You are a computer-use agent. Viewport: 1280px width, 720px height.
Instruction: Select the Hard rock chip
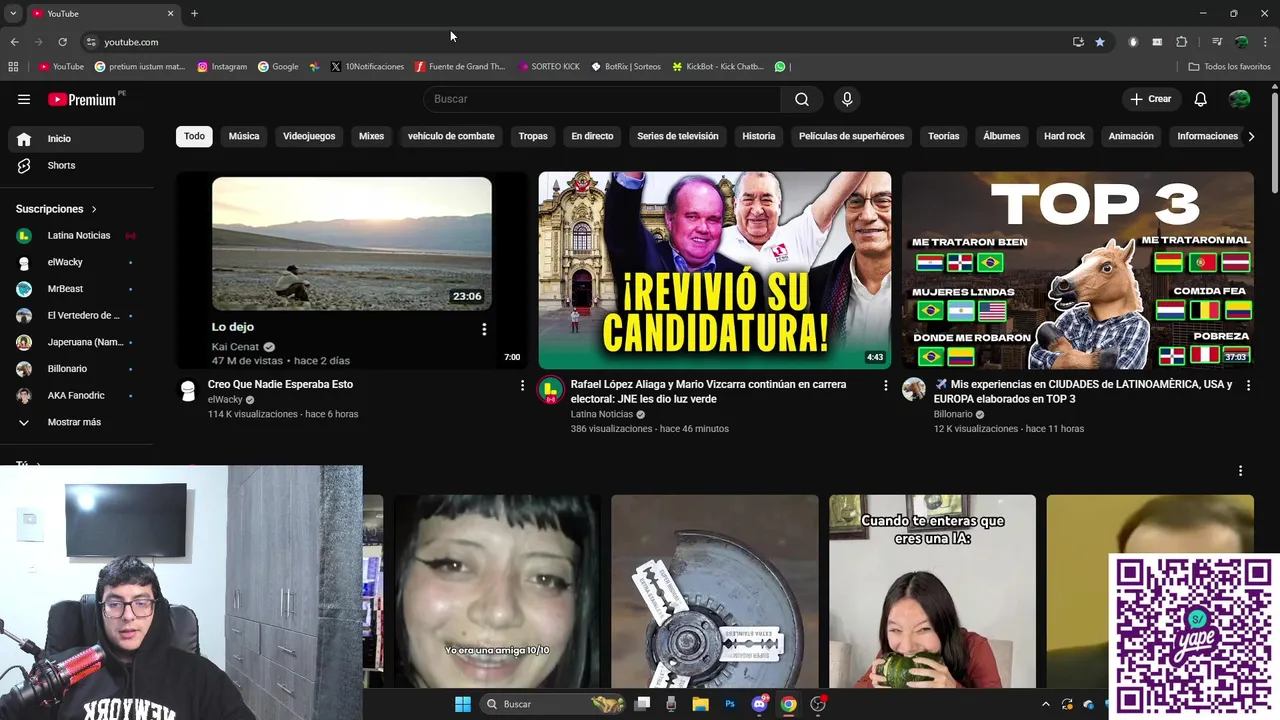(1064, 136)
